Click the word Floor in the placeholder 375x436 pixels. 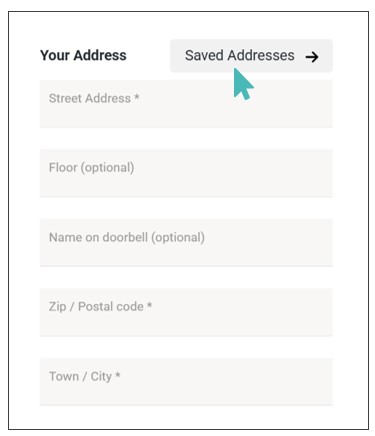pos(63,167)
